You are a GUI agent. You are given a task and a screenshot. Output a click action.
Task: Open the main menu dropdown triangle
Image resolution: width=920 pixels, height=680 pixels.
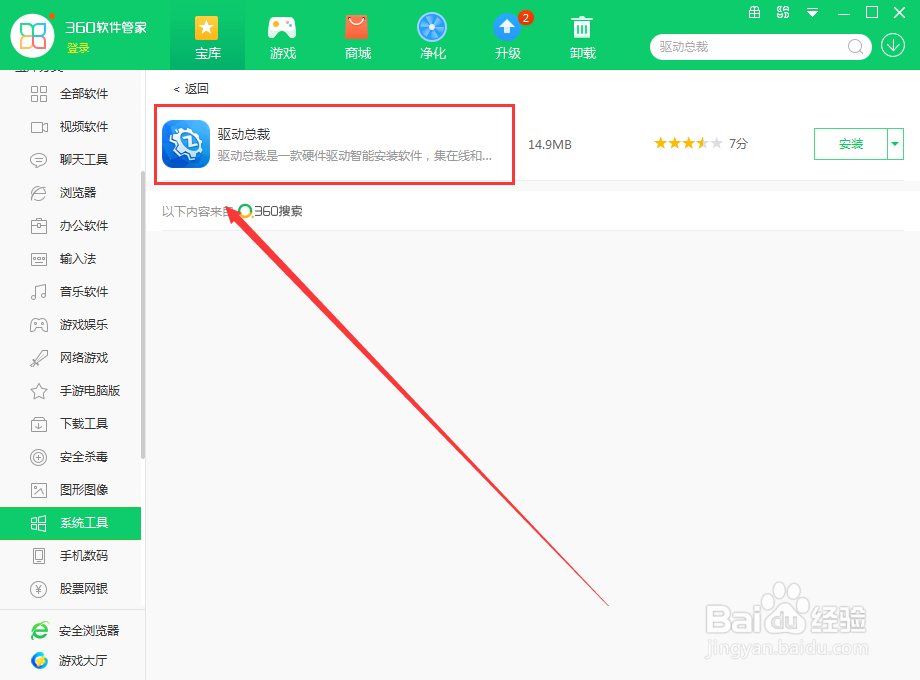(812, 12)
